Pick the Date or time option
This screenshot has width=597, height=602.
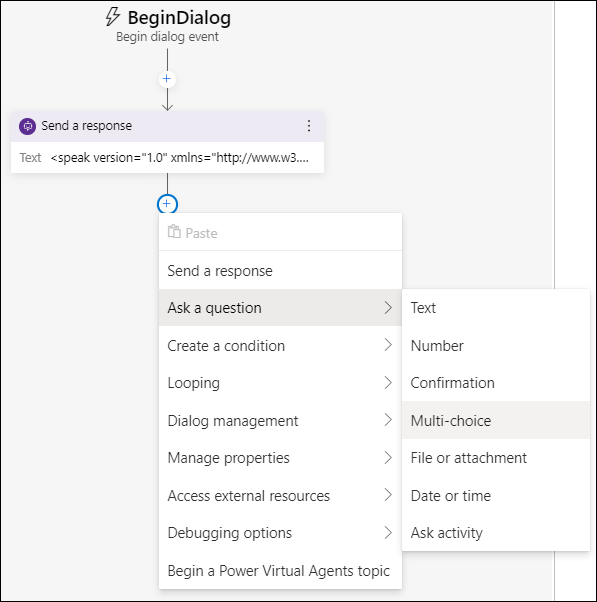pos(496,495)
